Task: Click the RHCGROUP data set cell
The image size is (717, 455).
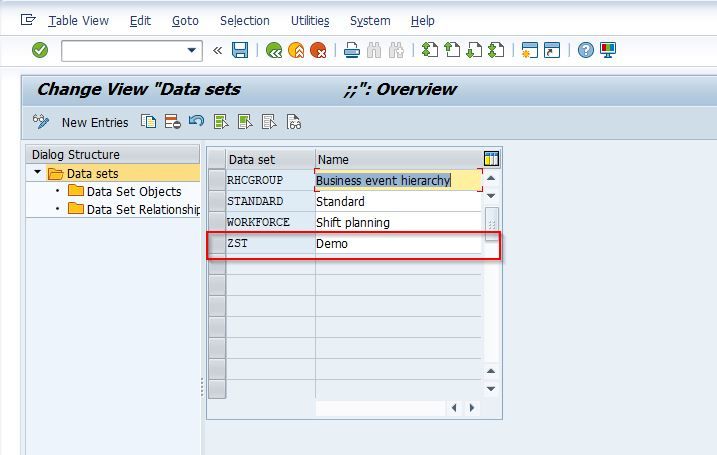Action: pyautogui.click(x=270, y=180)
